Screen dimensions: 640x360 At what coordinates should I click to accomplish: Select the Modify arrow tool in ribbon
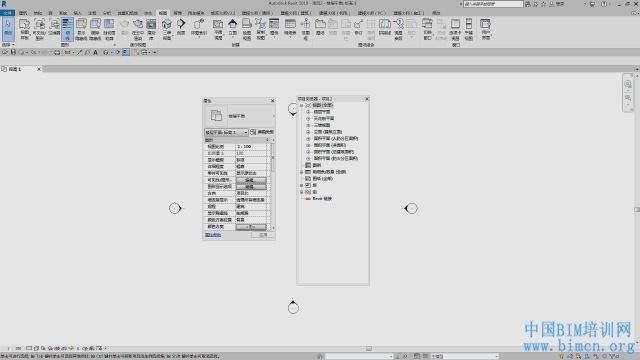(x=8, y=29)
